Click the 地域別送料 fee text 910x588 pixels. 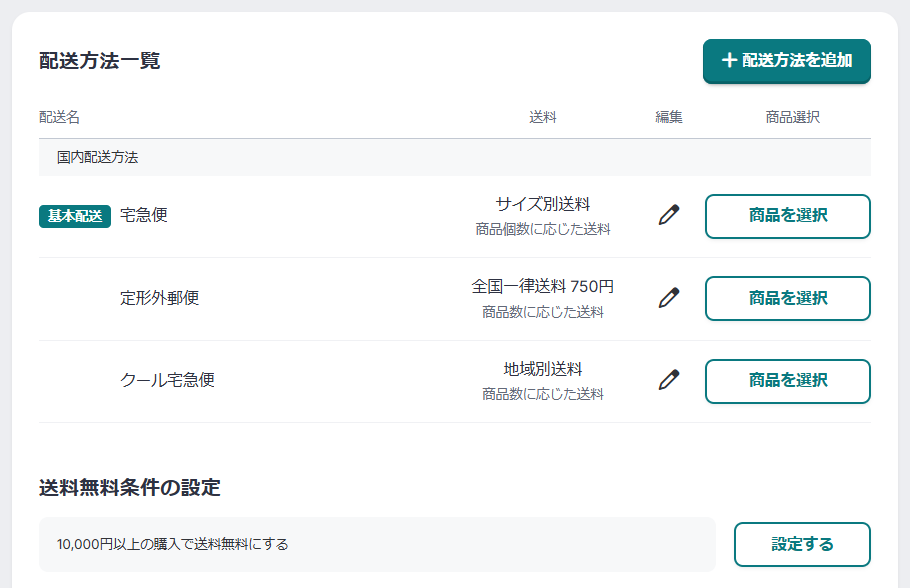click(543, 369)
